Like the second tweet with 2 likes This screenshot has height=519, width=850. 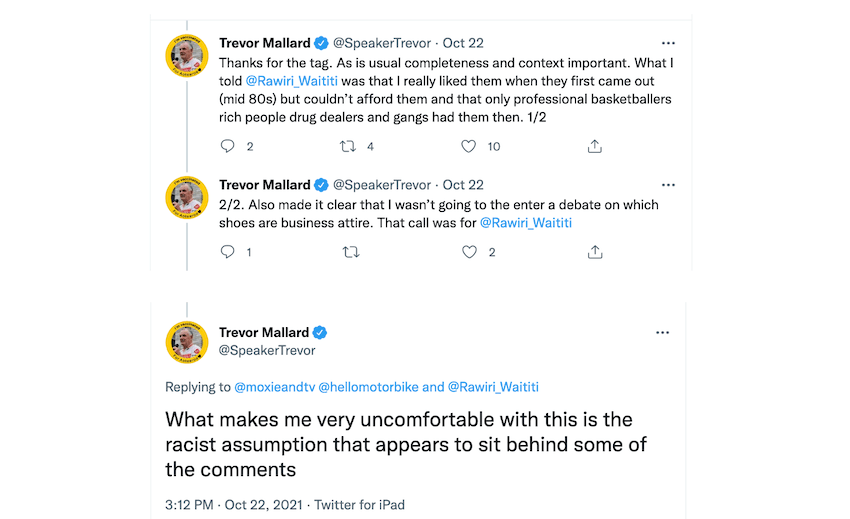[469, 252]
